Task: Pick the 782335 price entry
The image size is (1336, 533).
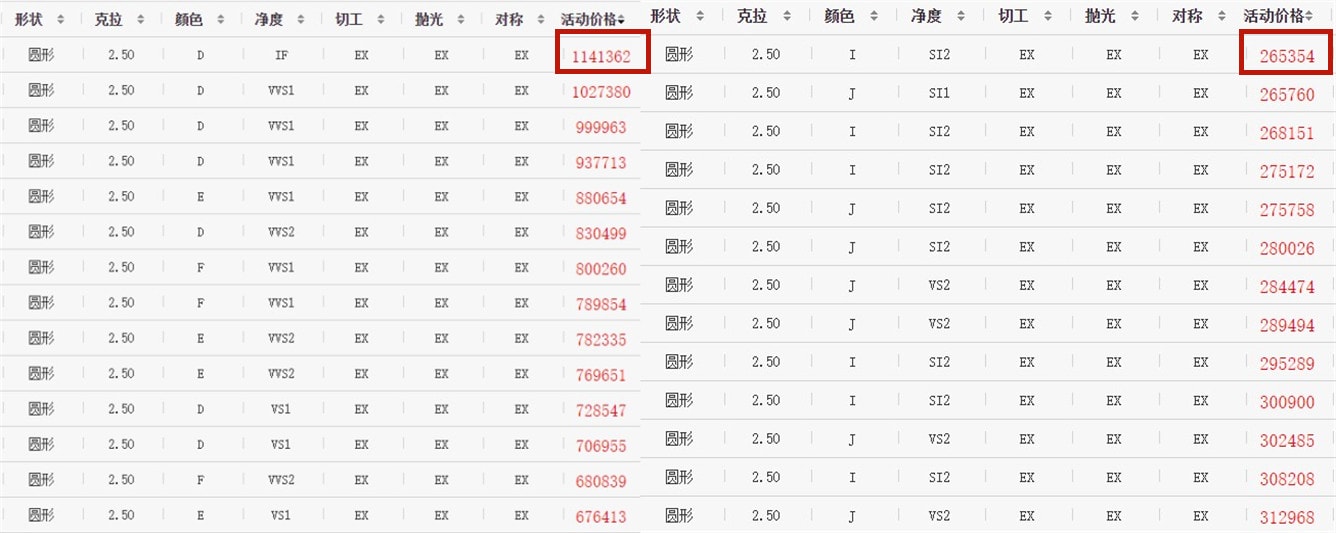Action: pos(601,340)
